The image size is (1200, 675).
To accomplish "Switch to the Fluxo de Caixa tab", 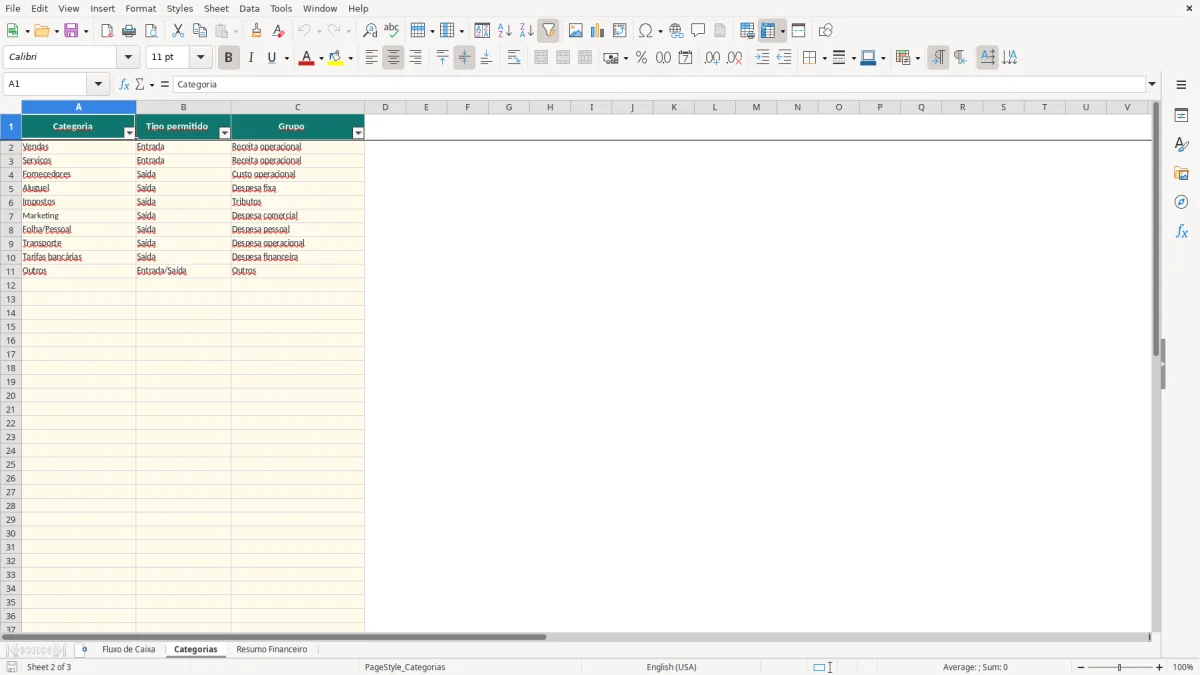I will 128,650.
